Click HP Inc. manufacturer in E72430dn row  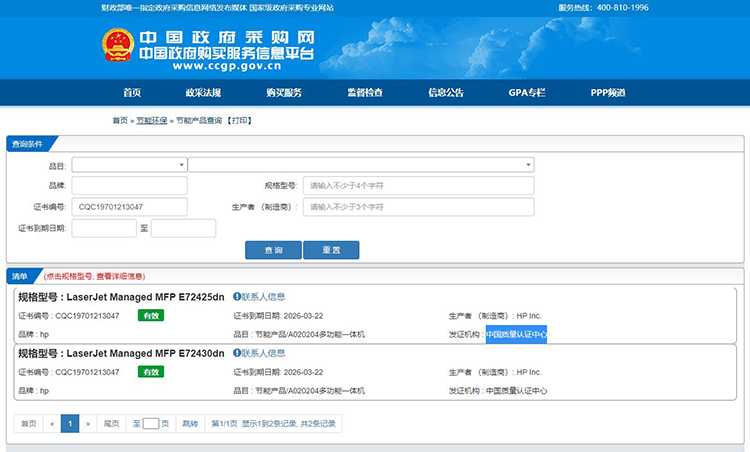pyautogui.click(x=529, y=372)
